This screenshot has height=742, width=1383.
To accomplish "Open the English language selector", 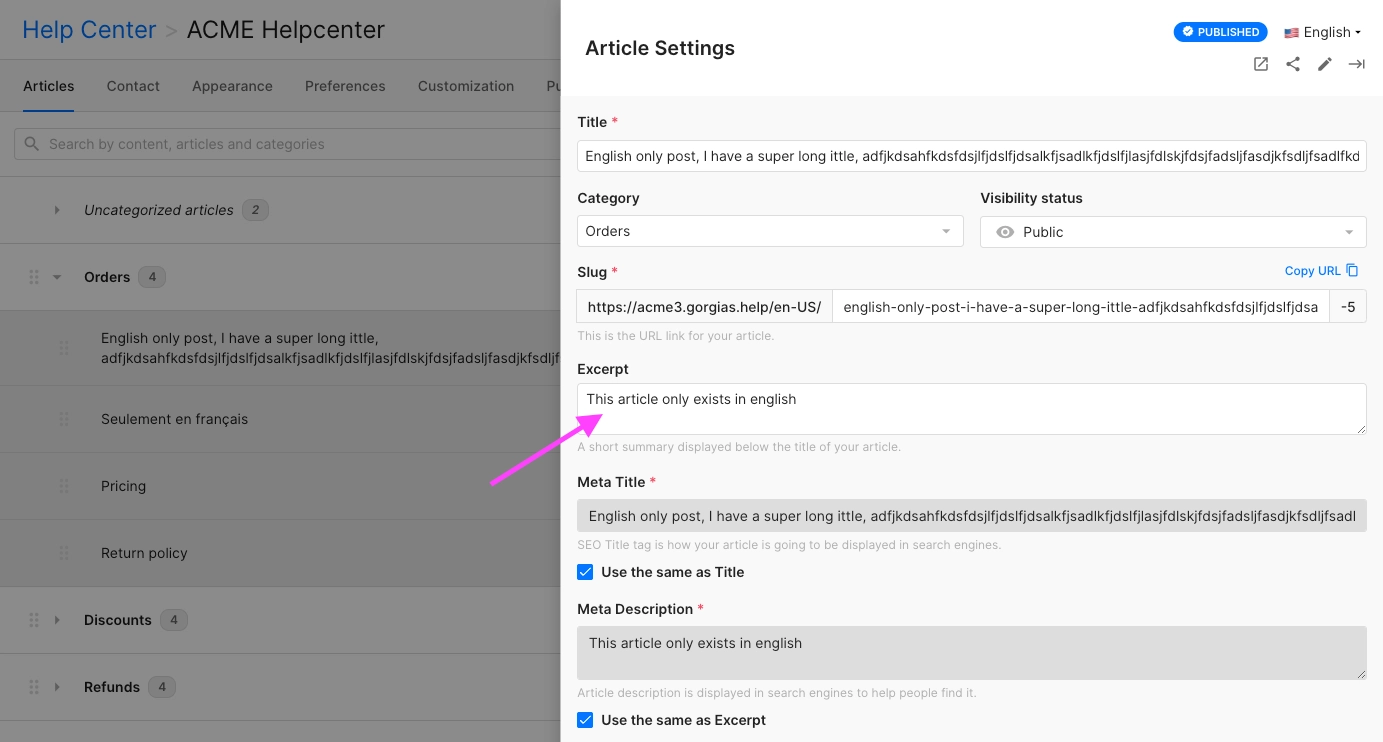I will coord(1322,31).
